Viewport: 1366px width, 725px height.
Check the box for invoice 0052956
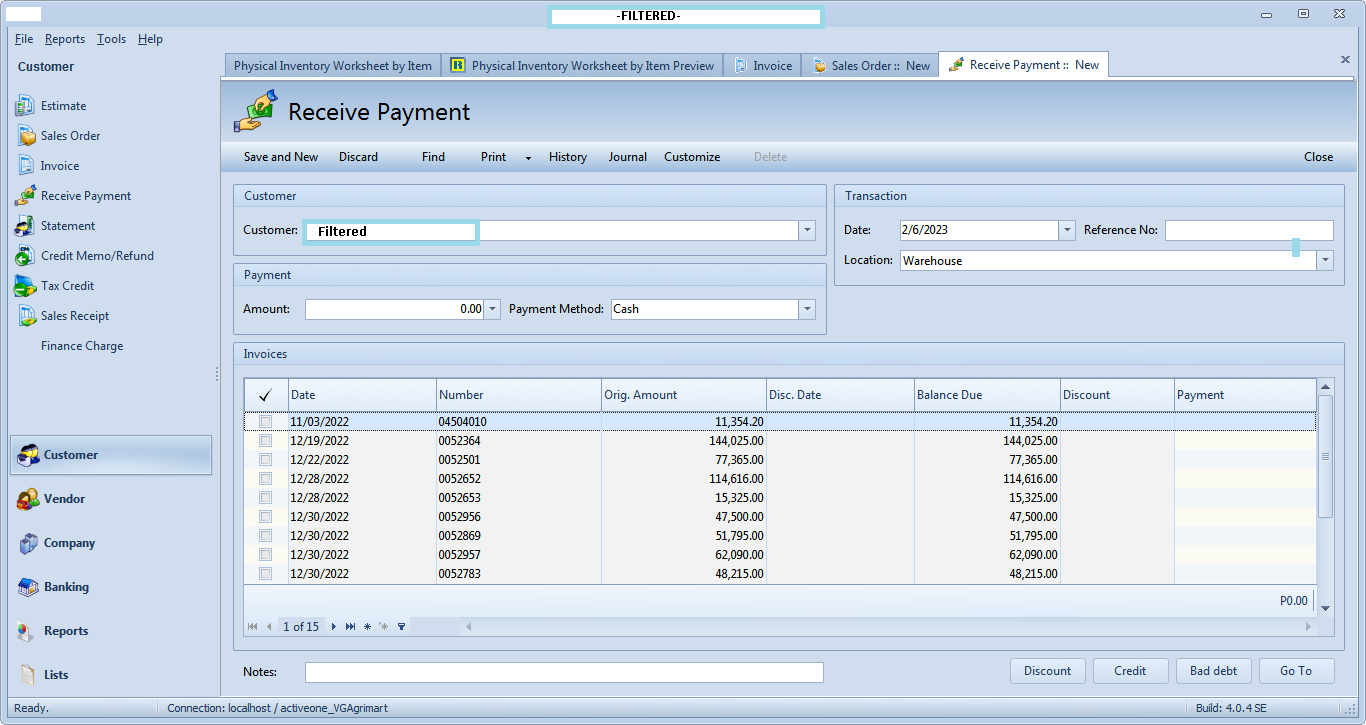(266, 517)
